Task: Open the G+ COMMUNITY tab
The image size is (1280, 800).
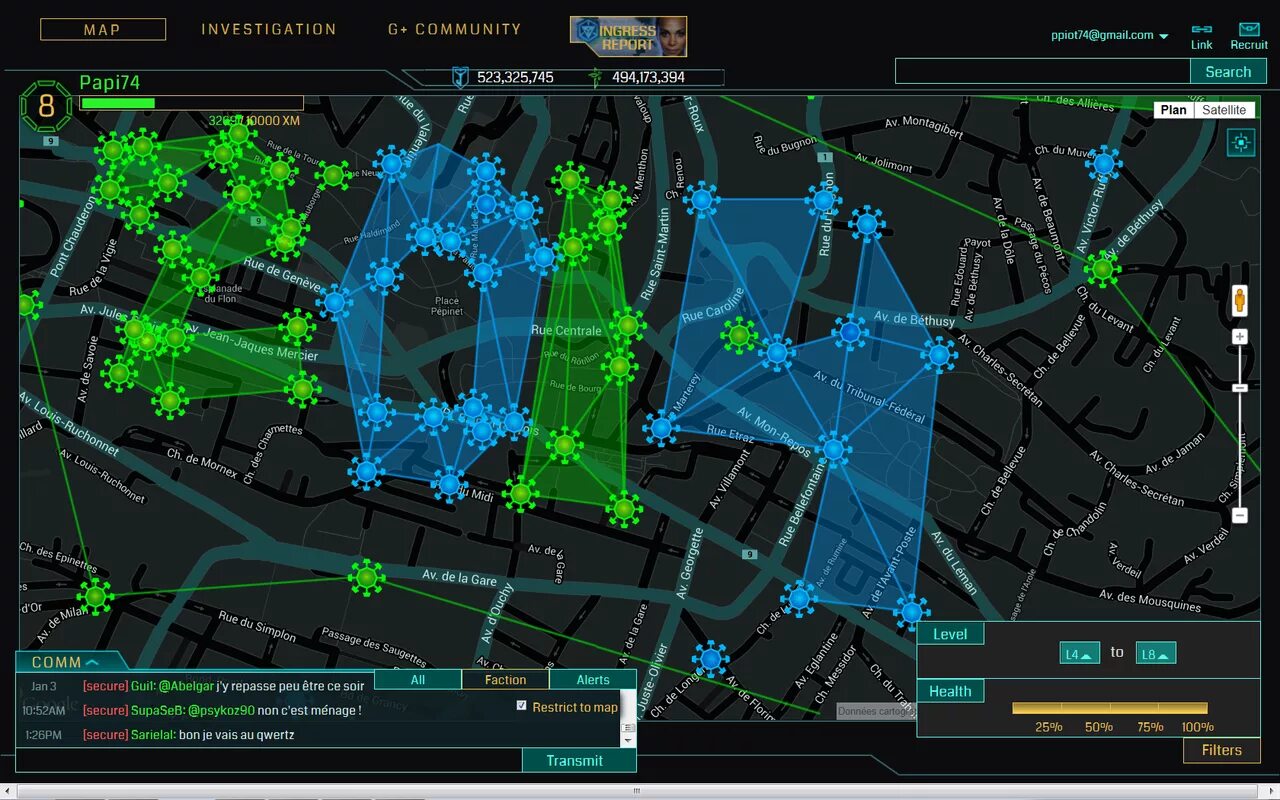Action: (455, 29)
